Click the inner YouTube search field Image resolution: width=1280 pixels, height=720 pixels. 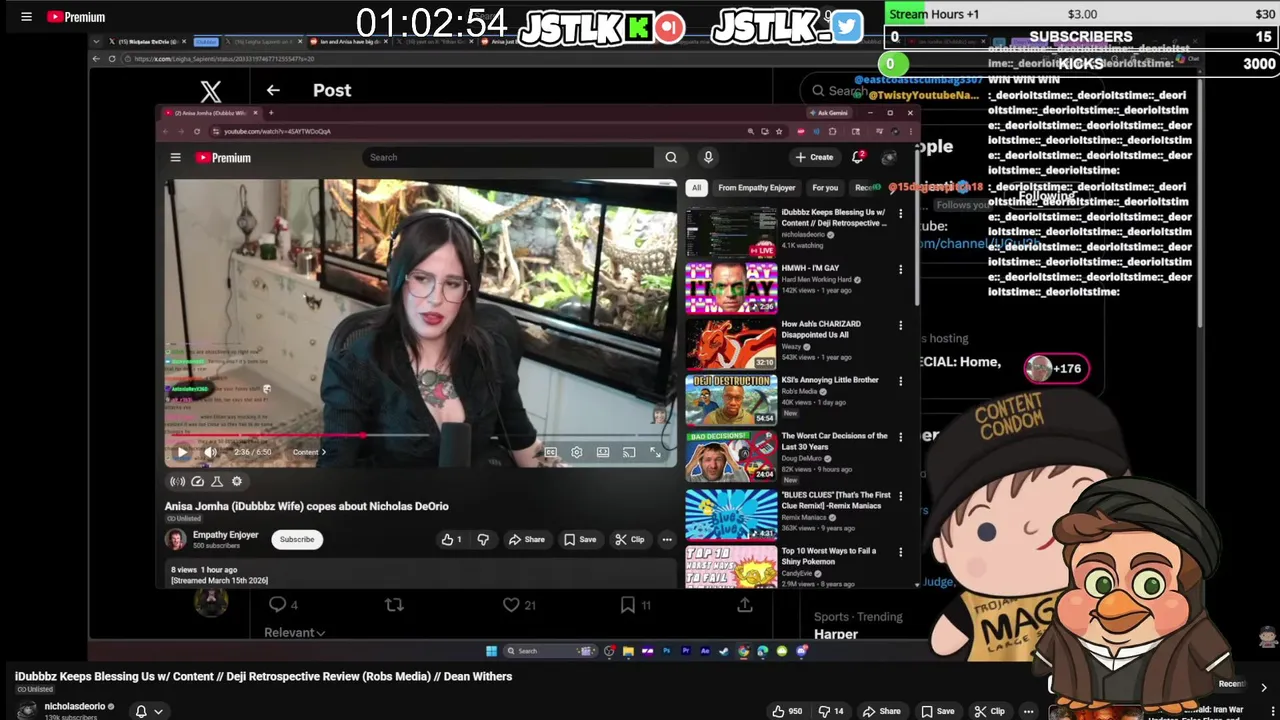click(x=508, y=157)
